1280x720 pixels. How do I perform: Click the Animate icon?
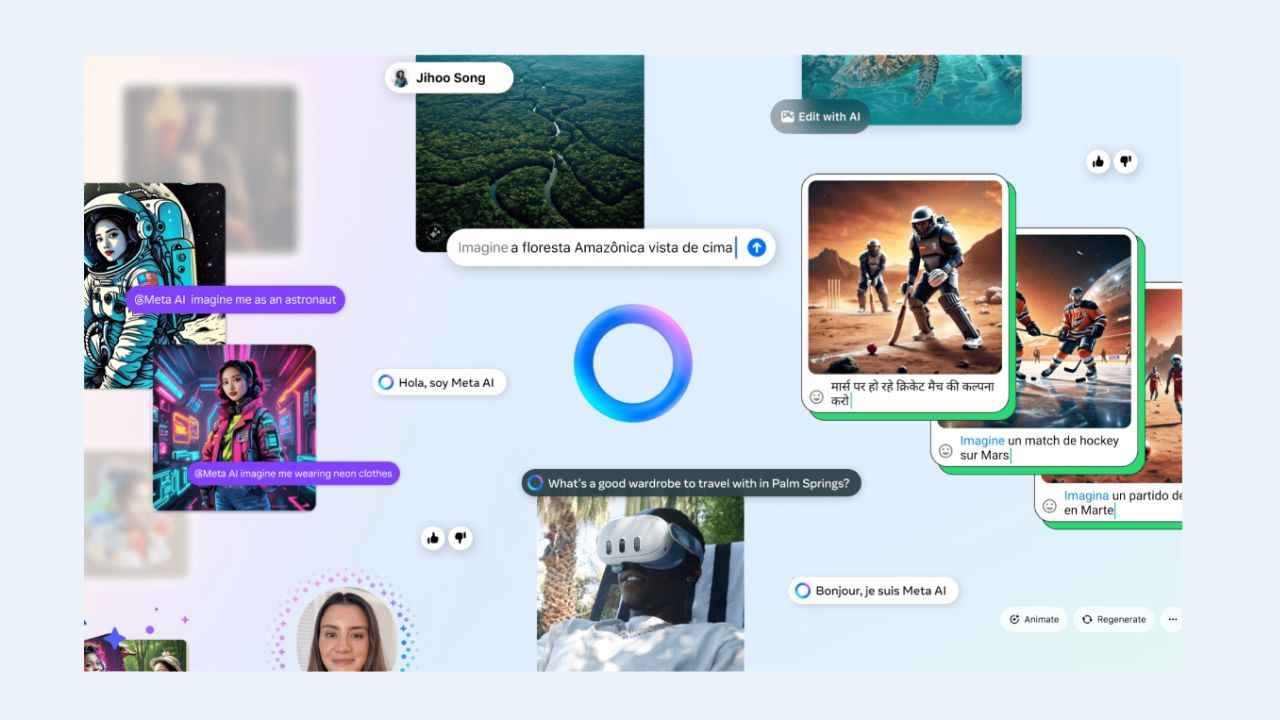tap(1014, 619)
